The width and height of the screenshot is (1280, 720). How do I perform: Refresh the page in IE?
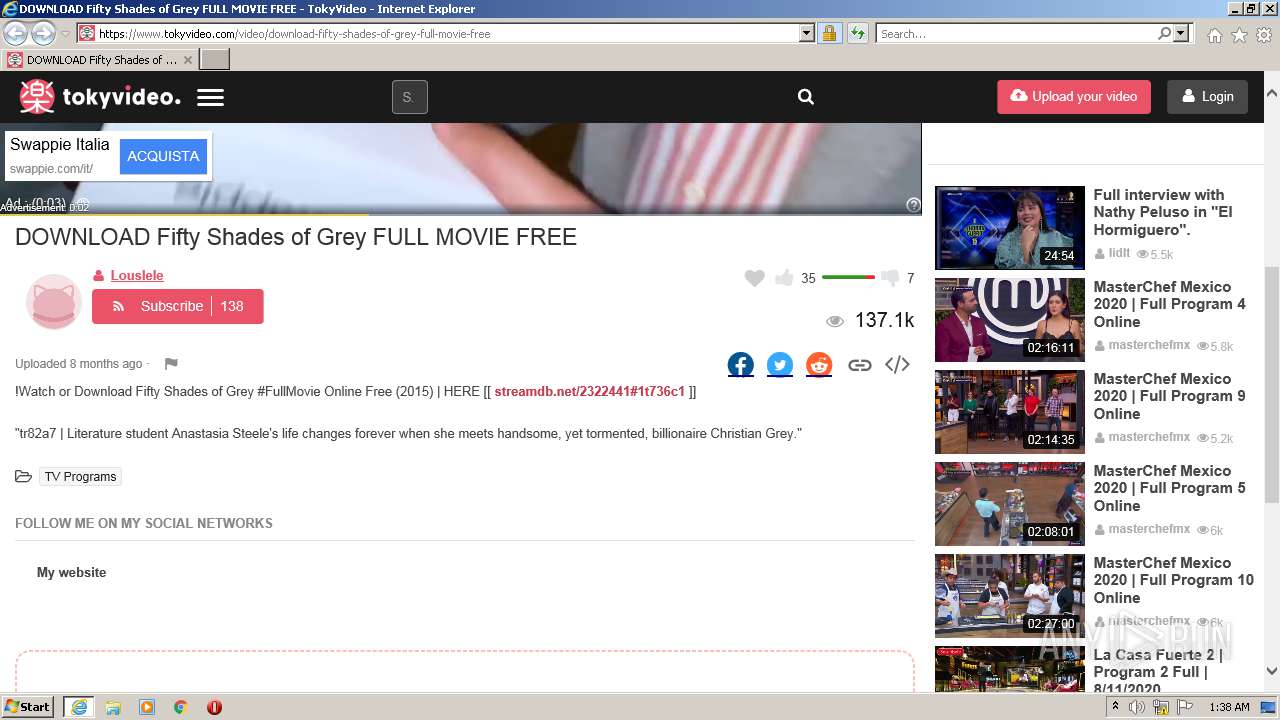[x=858, y=33]
